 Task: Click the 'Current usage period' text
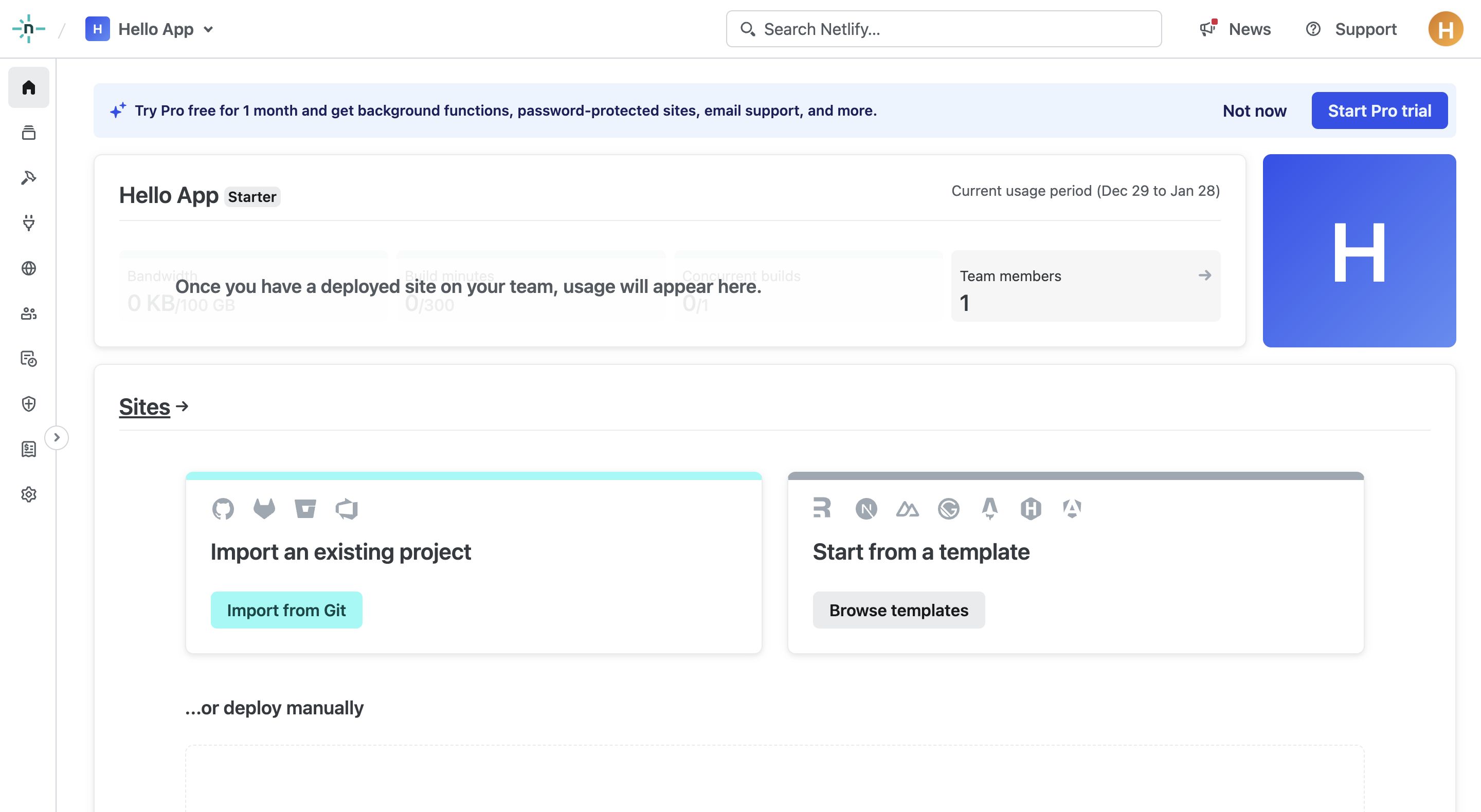coord(1086,191)
